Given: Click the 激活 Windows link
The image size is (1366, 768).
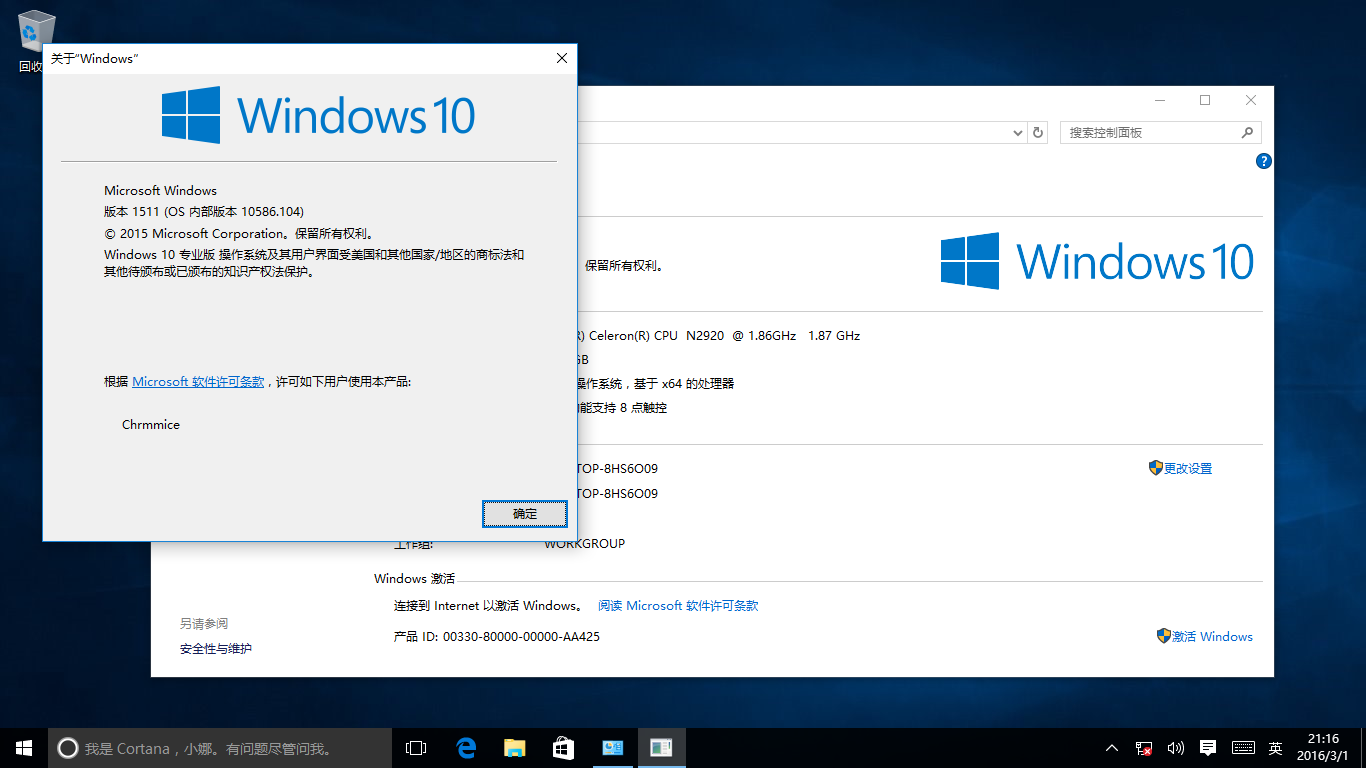Looking at the screenshot, I should pos(1205,636).
